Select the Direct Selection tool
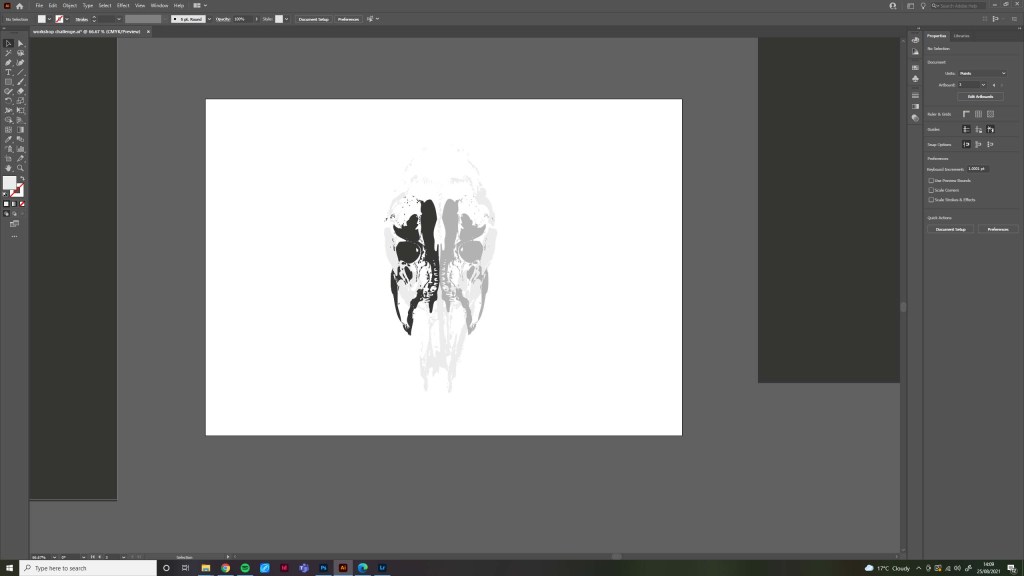 click(x=20, y=43)
